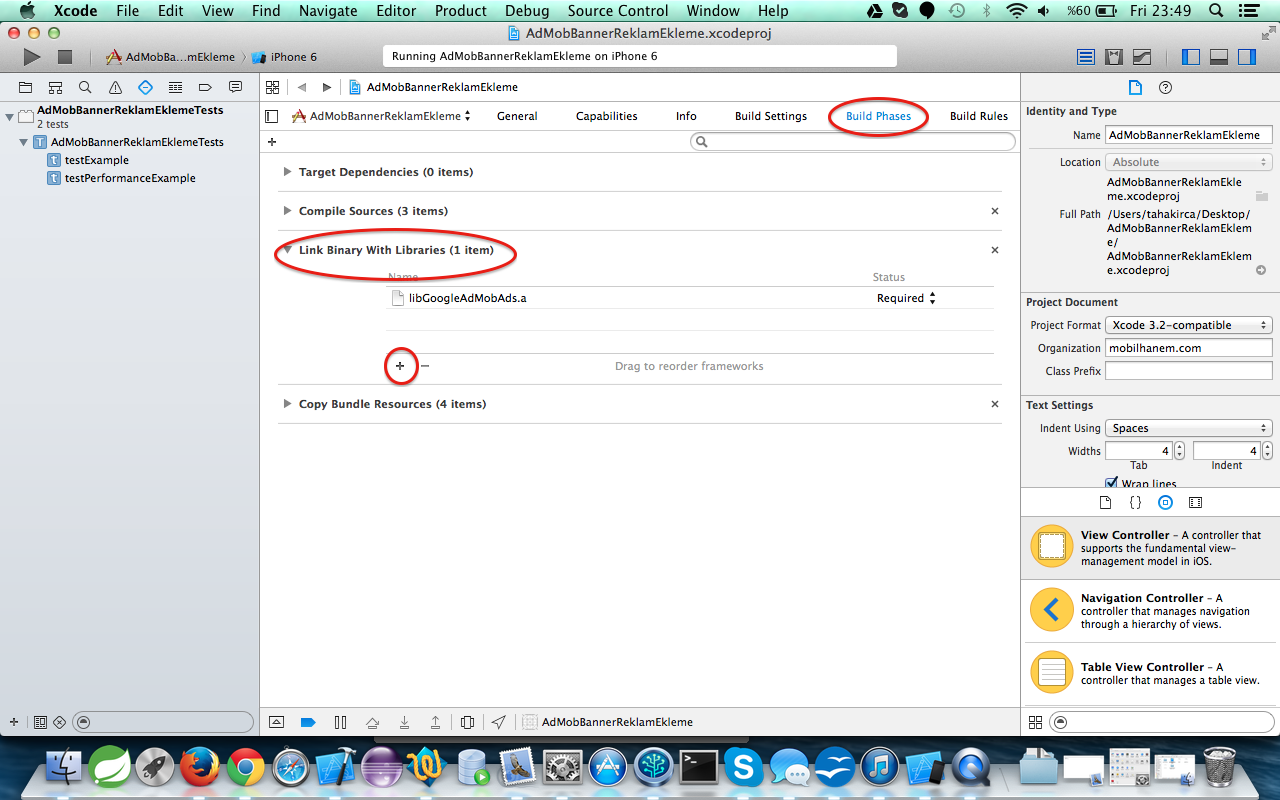Show the Quick Help inspector
Viewport: 1280px width, 800px height.
[1165, 87]
